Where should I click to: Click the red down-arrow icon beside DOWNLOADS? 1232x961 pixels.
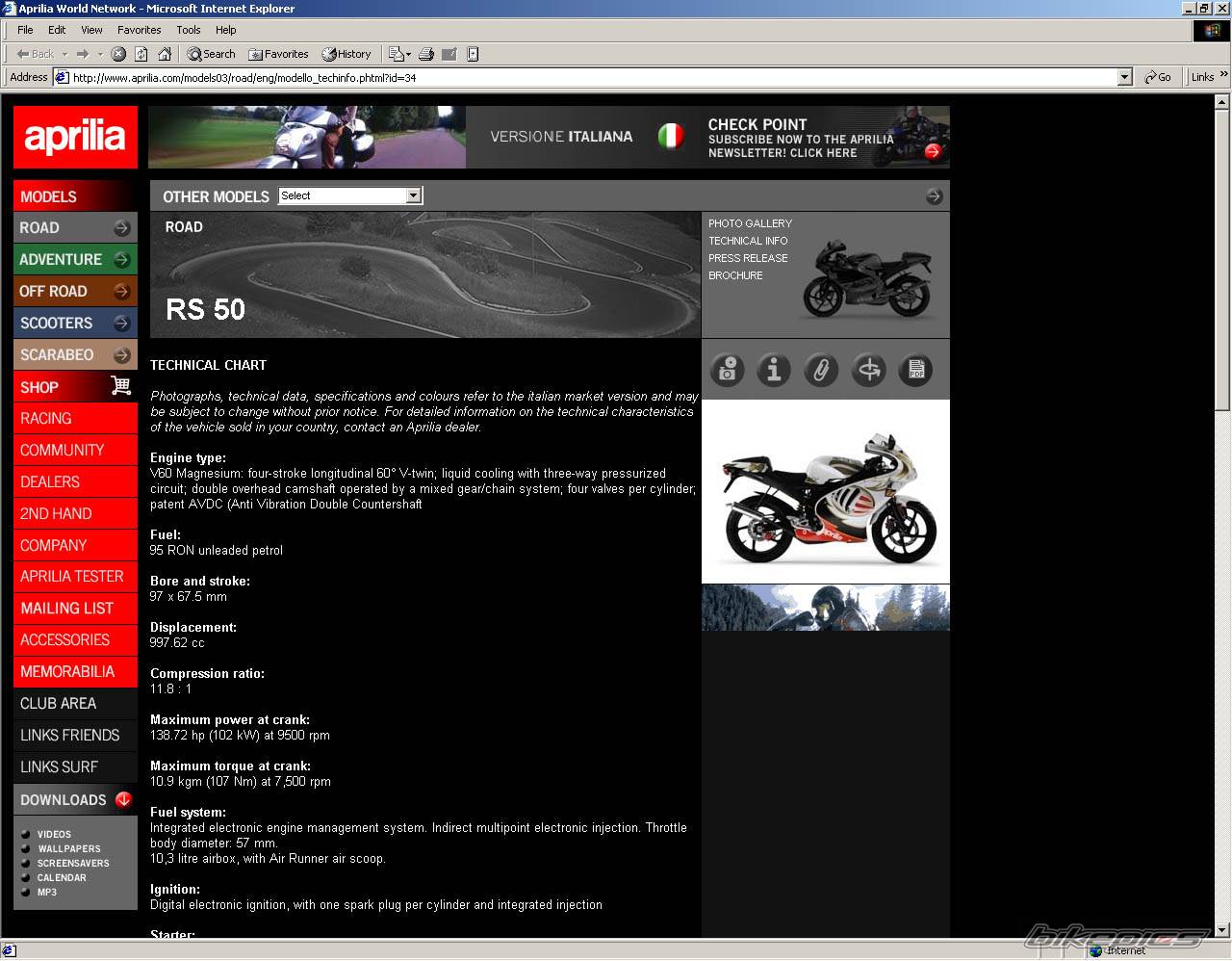pos(123,799)
